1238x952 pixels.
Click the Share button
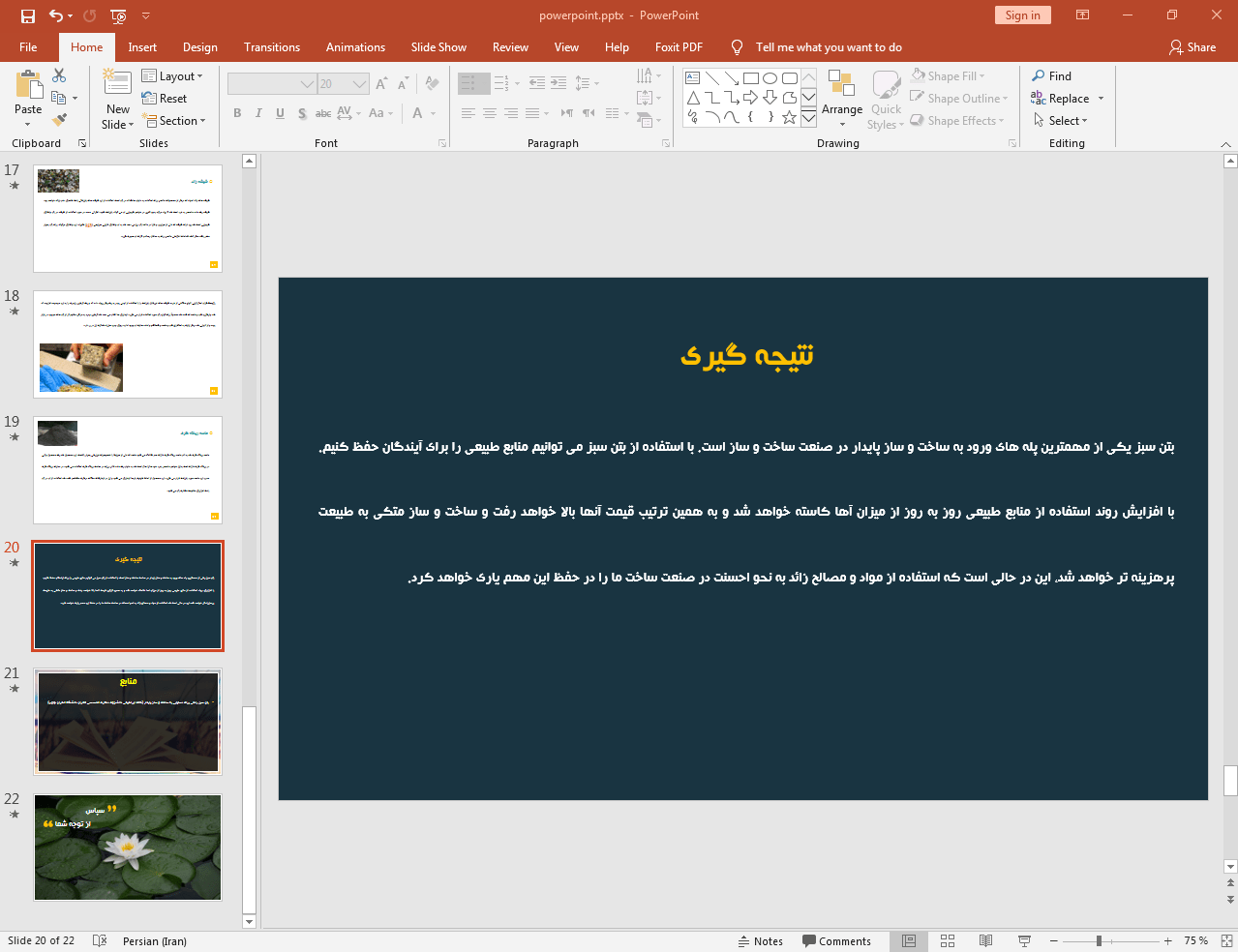(x=1193, y=47)
